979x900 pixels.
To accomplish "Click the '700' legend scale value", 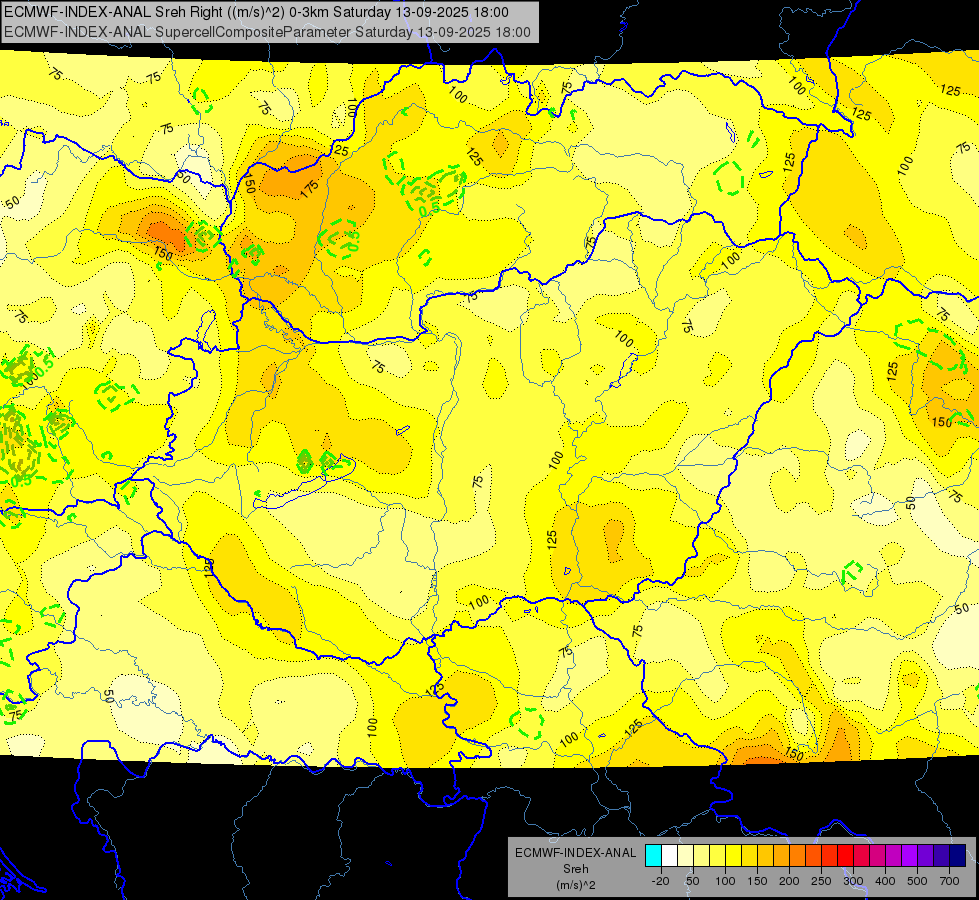I will coord(950,881).
